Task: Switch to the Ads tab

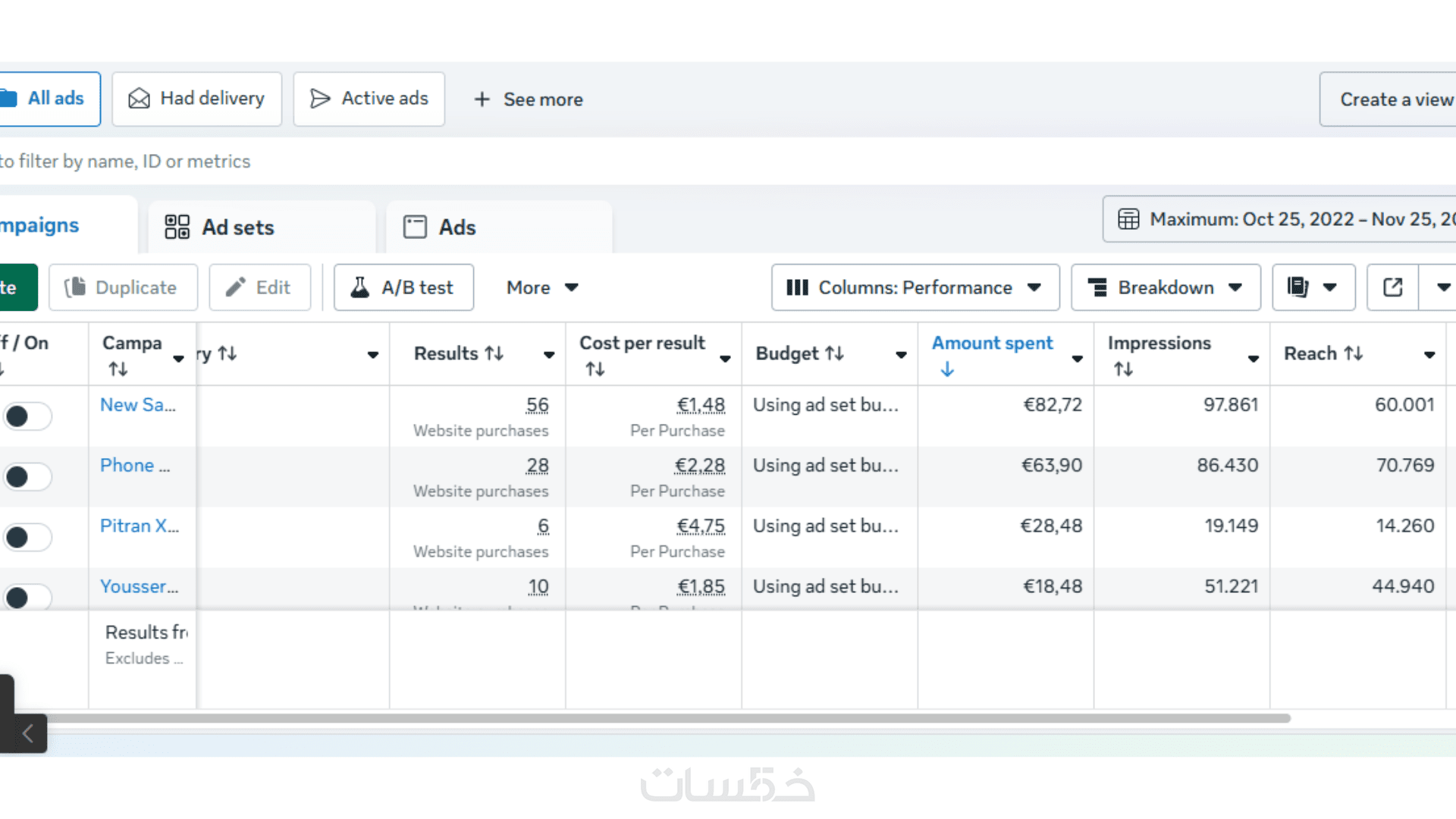Action: [457, 227]
